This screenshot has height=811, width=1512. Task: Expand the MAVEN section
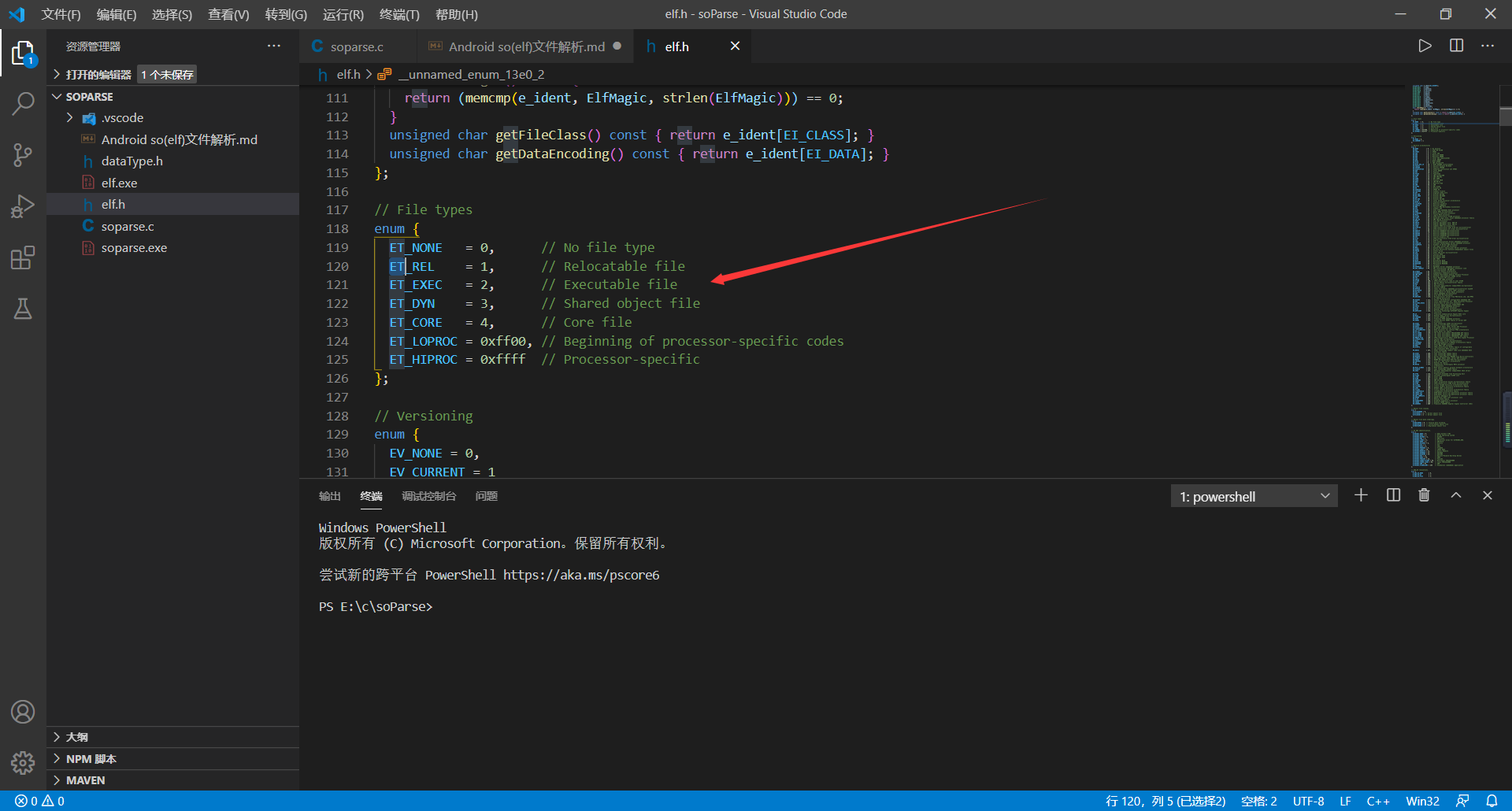(173, 780)
